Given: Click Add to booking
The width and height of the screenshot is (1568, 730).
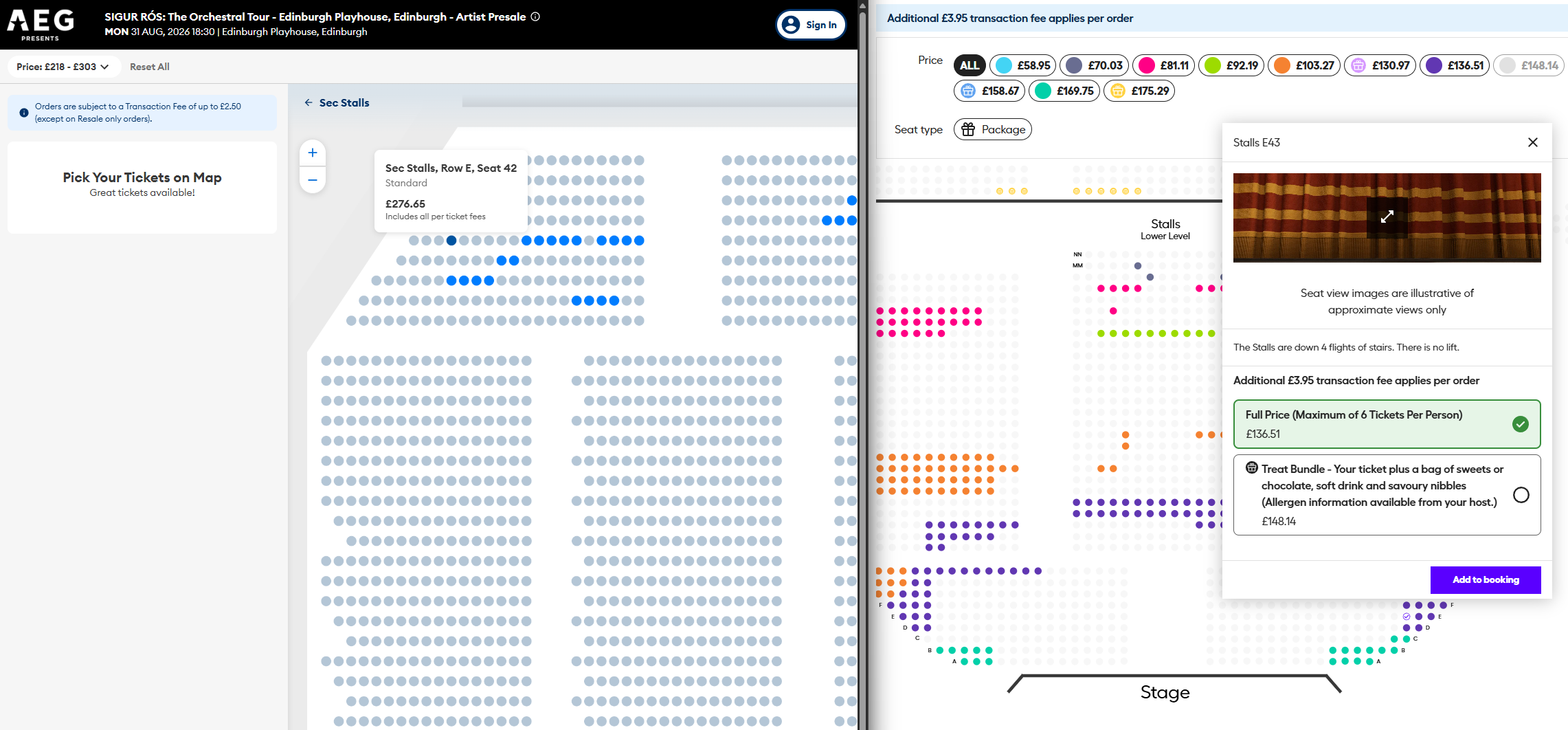Looking at the screenshot, I should coord(1486,579).
